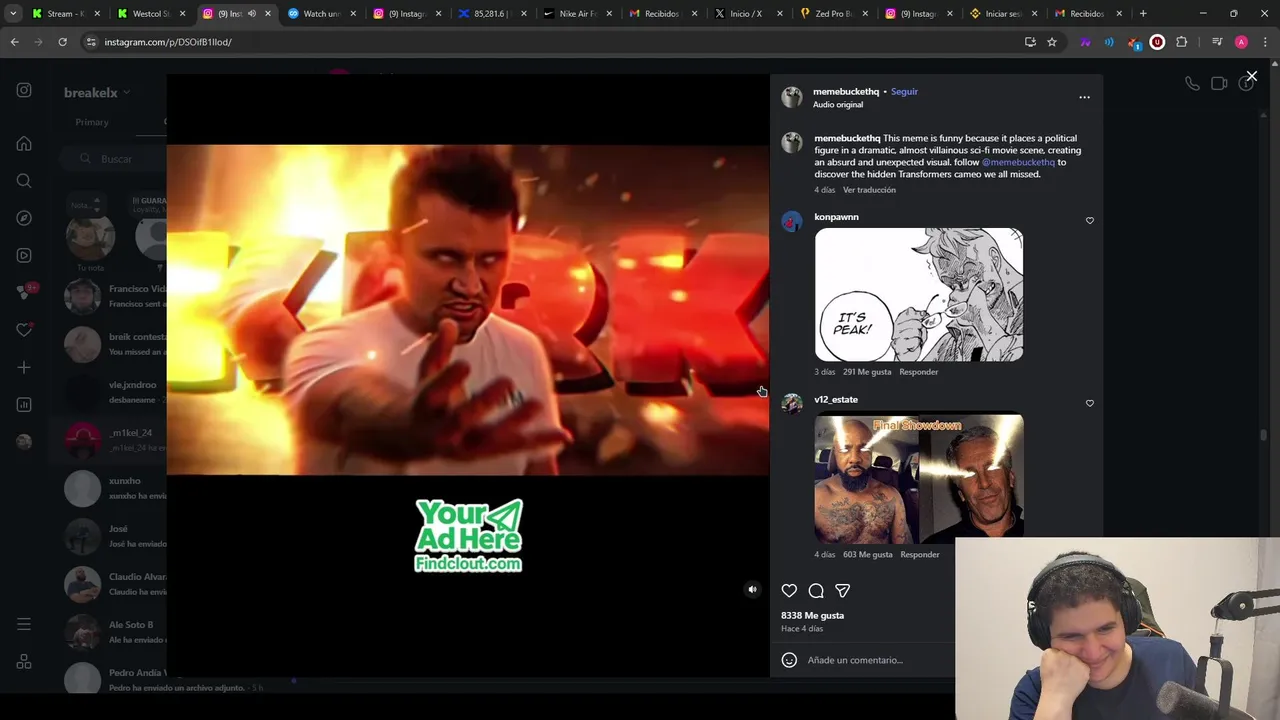Open Chrome tab search dropdown
The height and width of the screenshot is (720, 1280).
point(13,14)
